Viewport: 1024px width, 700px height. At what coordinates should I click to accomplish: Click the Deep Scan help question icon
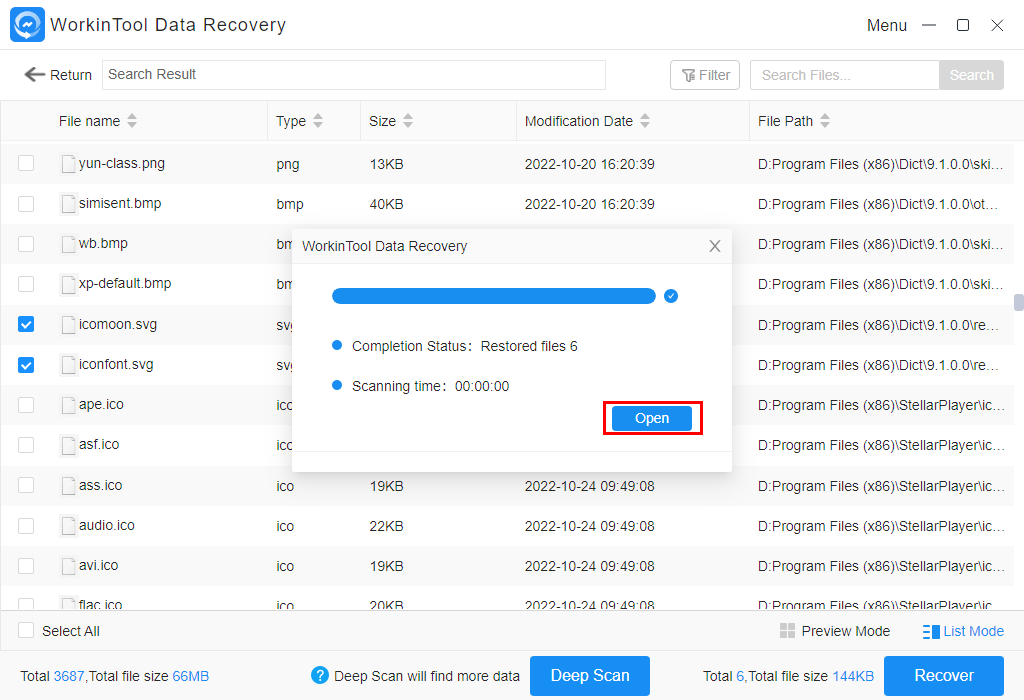click(320, 676)
